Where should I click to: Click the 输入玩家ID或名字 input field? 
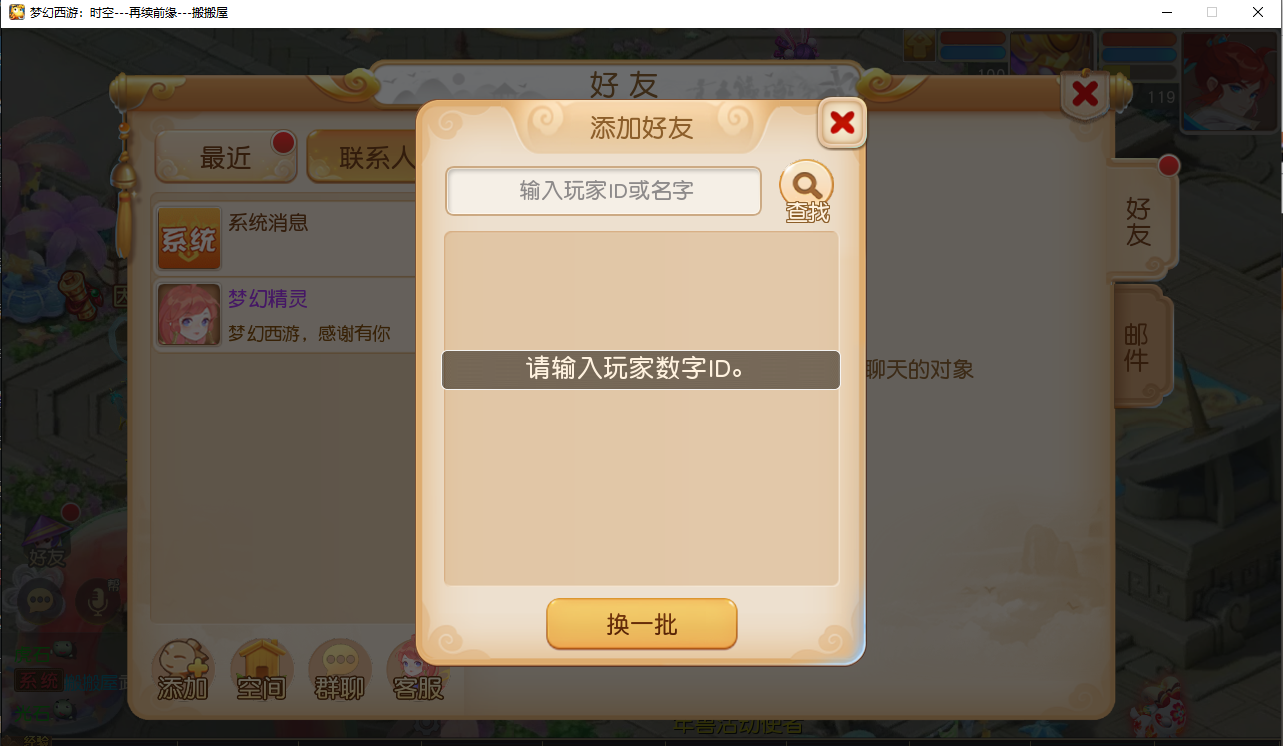pyautogui.click(x=604, y=191)
